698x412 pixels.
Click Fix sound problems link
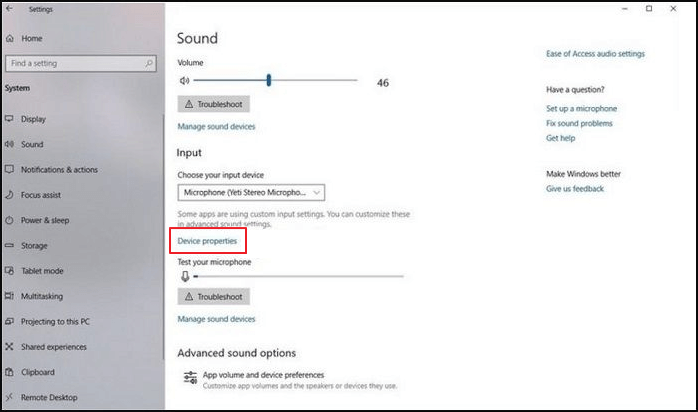(579, 123)
